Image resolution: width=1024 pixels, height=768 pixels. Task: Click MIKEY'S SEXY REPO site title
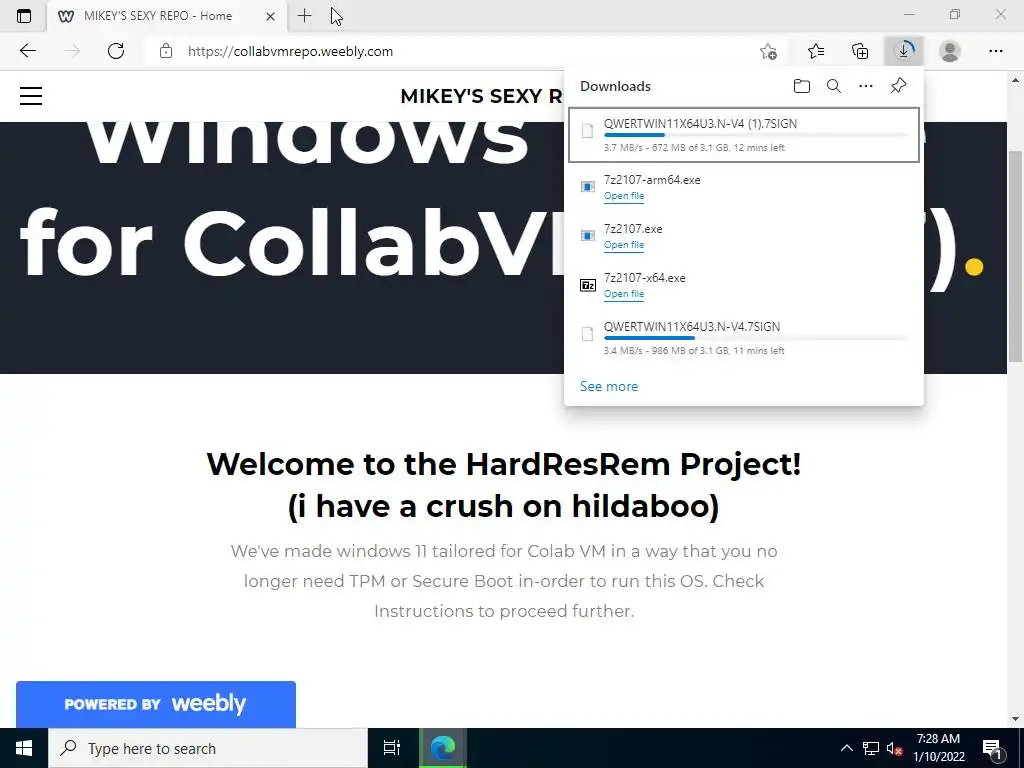(x=481, y=96)
